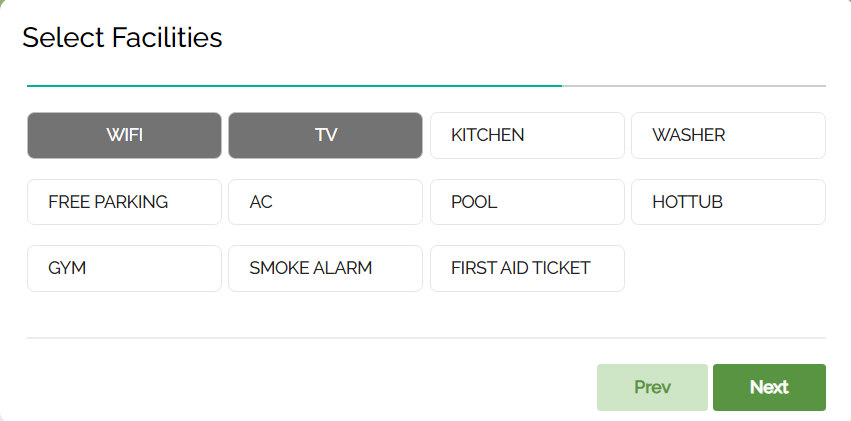Pick the GYM facility

pos(124,268)
